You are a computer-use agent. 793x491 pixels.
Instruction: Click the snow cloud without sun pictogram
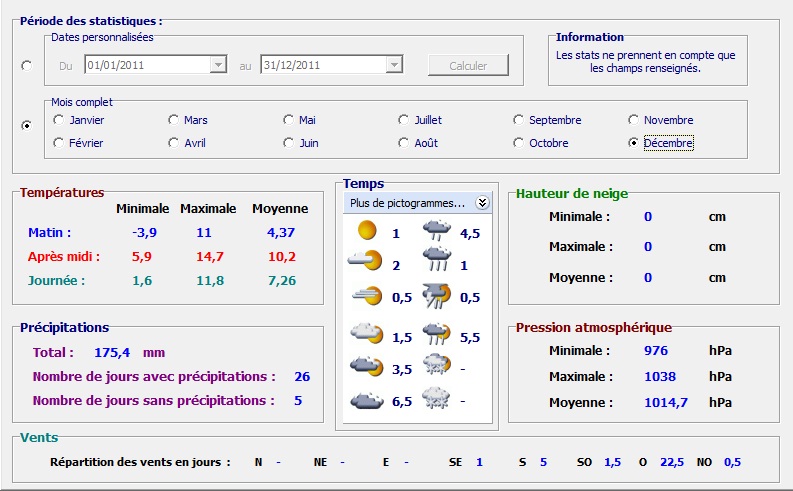436,400
